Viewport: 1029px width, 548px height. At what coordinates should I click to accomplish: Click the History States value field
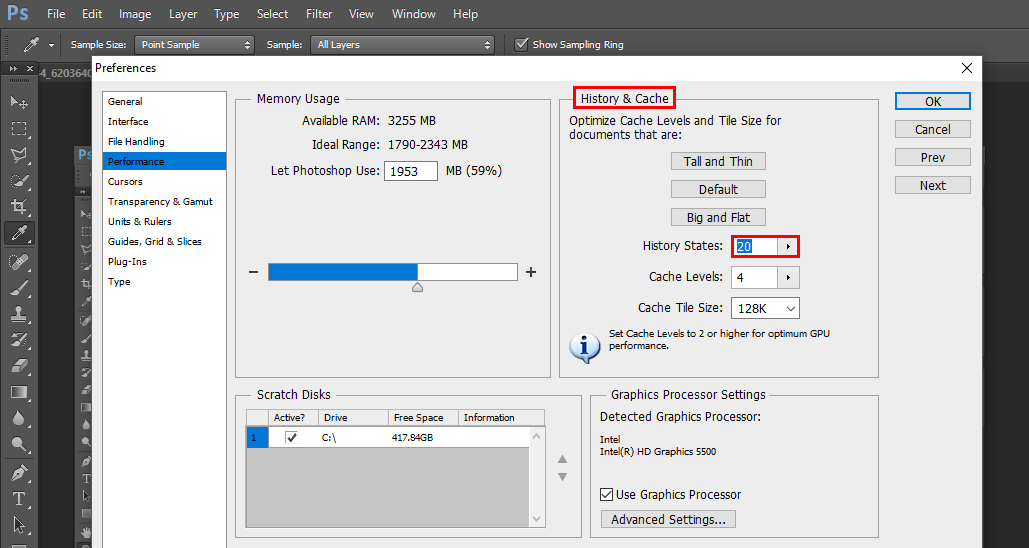pos(755,247)
